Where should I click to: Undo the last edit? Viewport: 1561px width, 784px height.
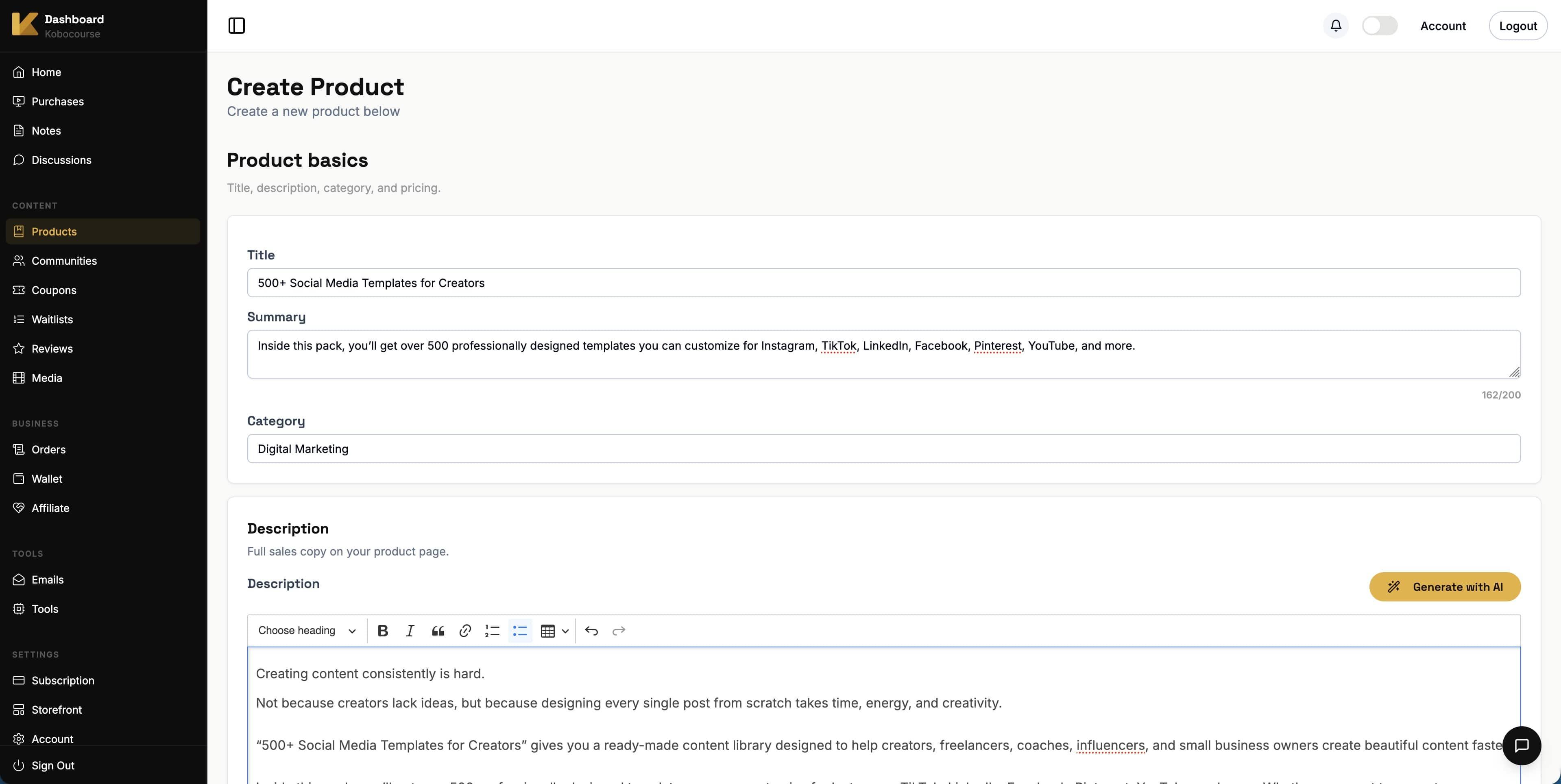click(x=591, y=631)
